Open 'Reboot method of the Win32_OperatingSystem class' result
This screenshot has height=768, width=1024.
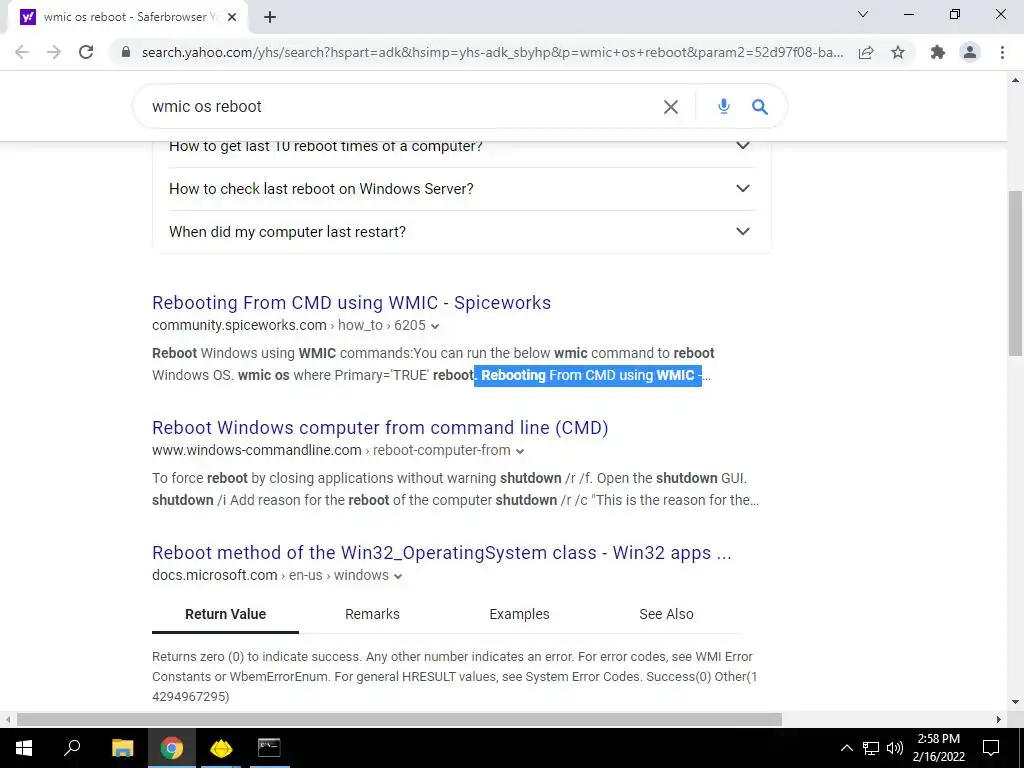coord(441,552)
